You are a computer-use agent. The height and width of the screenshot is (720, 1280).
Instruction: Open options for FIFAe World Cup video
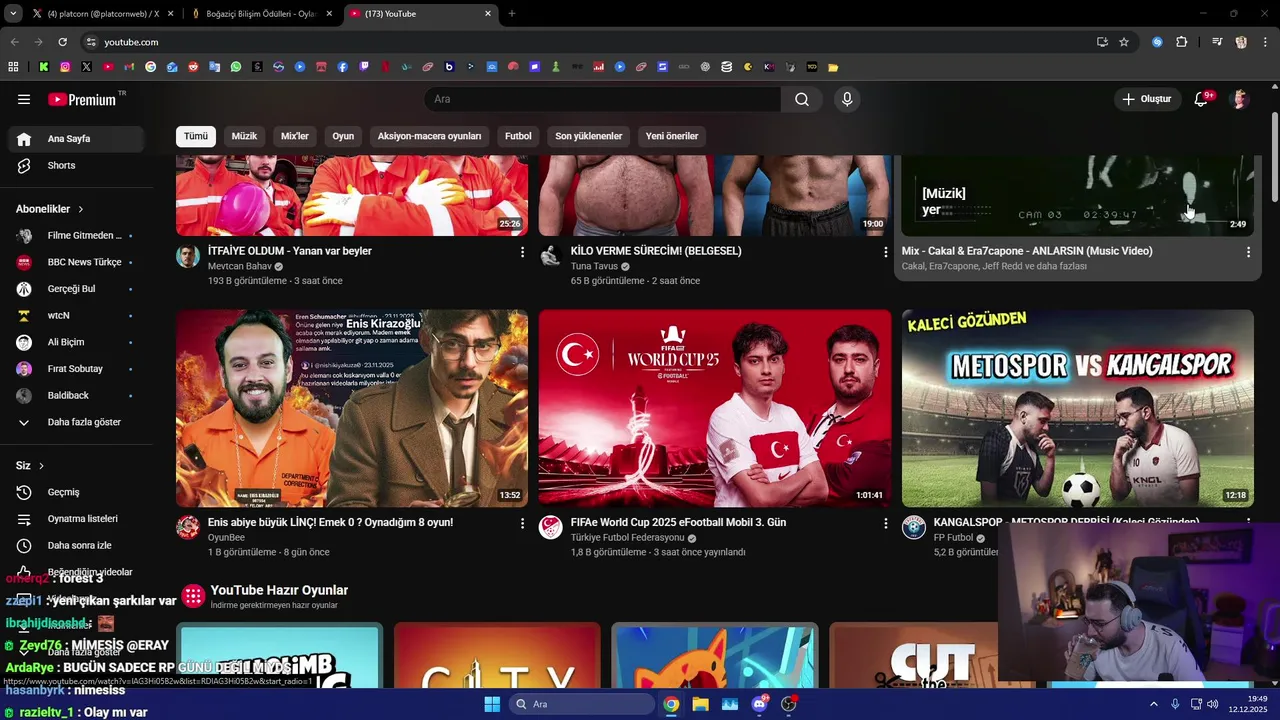coord(885,523)
